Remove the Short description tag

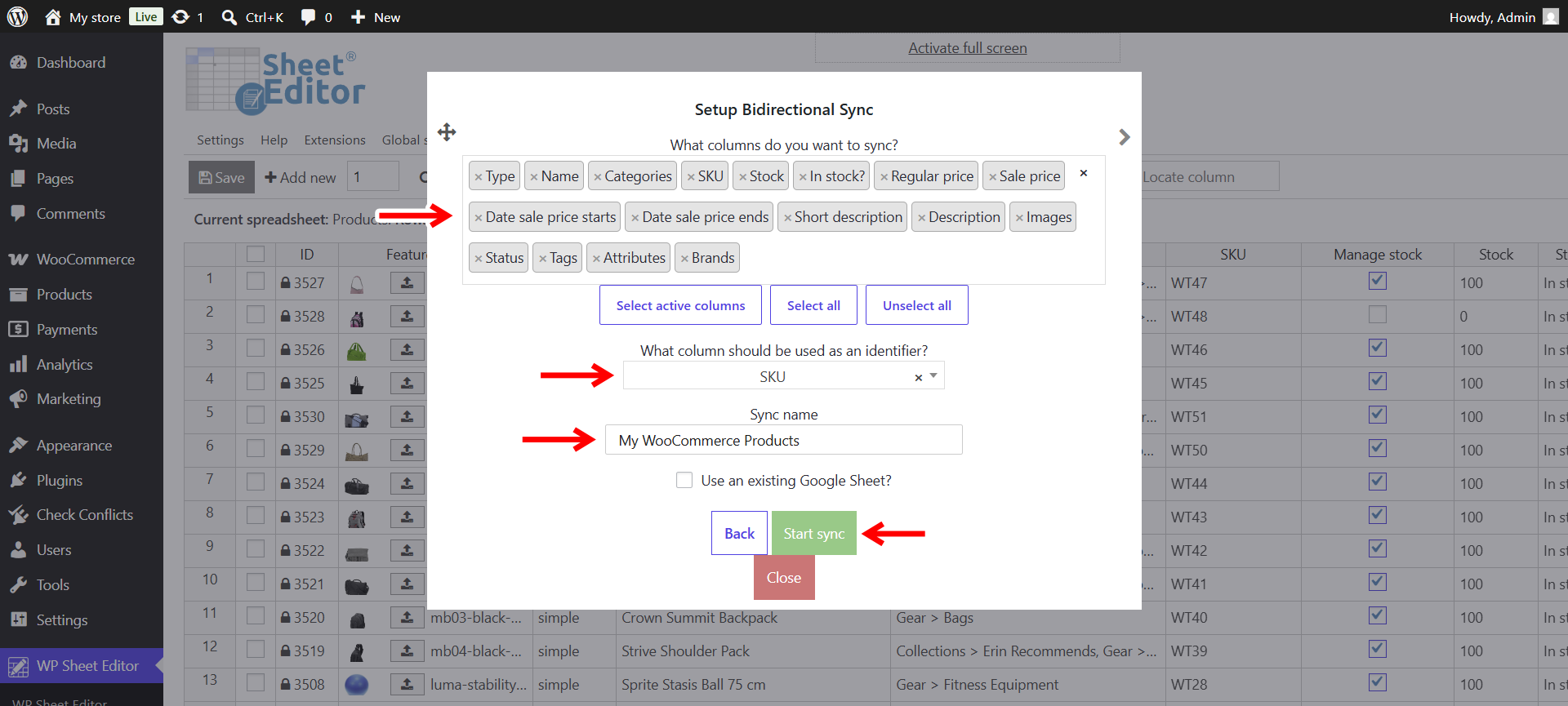tap(787, 218)
